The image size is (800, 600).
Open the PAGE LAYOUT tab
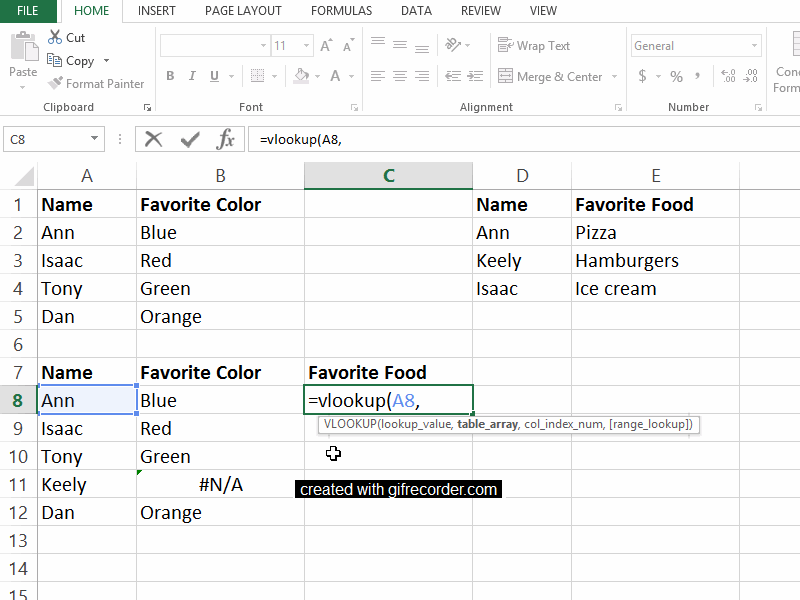pyautogui.click(x=243, y=11)
